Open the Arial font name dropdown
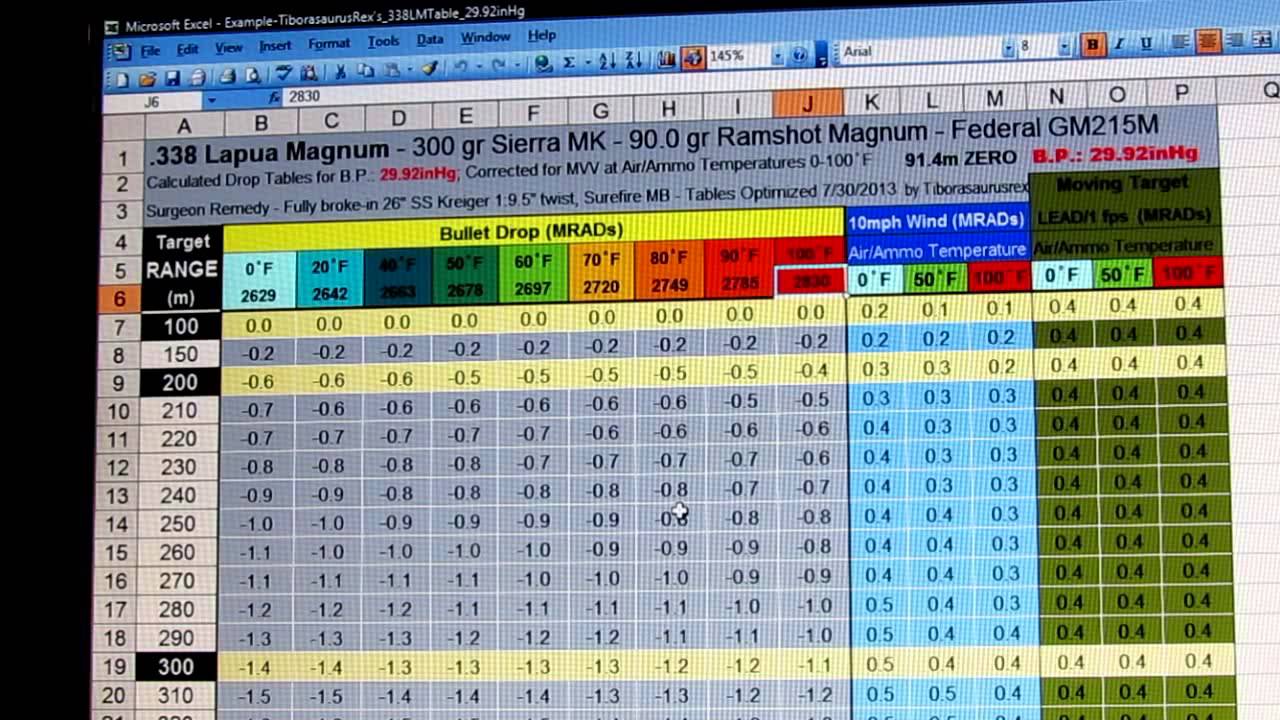Screen dimensions: 1280x720 1009,48
